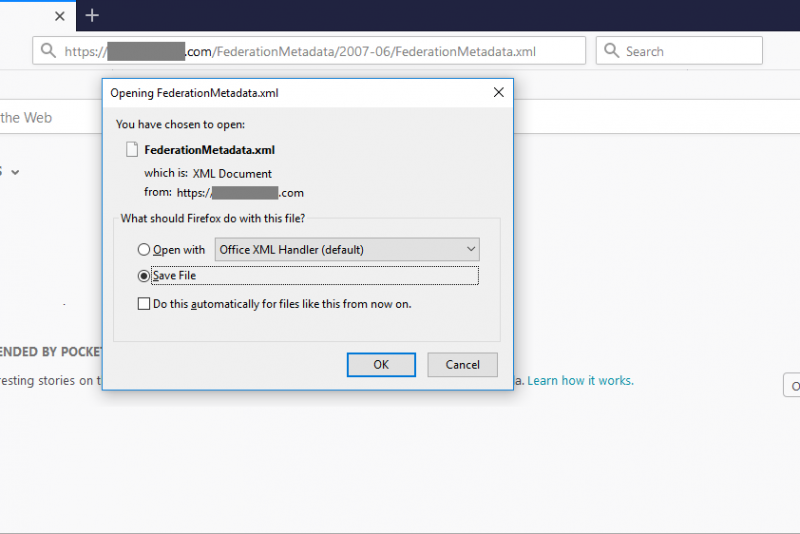The width and height of the screenshot is (800, 534).
Task: Open a new tab with plus icon
Action: (92, 15)
